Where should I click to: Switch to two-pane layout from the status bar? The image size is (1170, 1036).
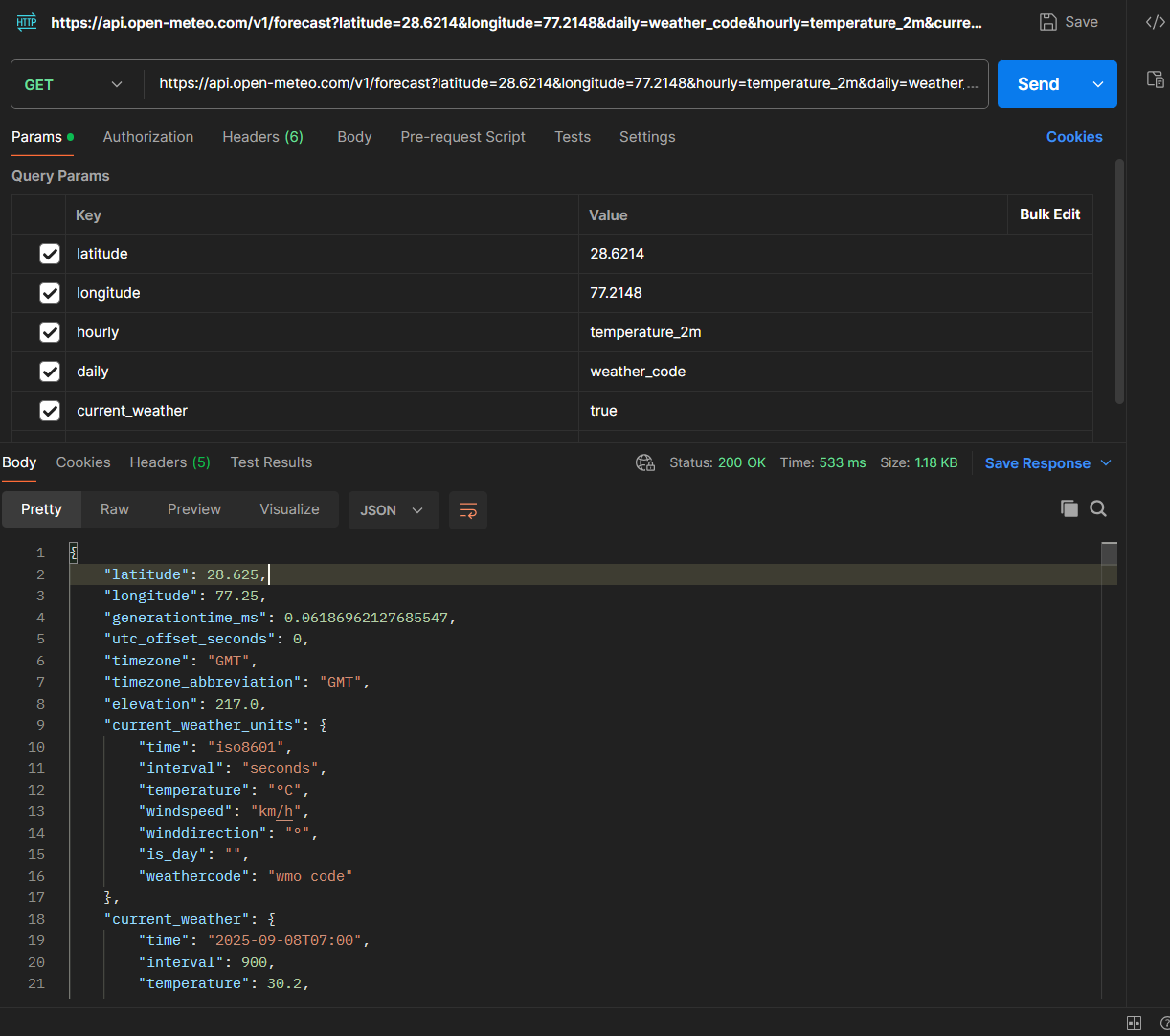(1134, 1023)
